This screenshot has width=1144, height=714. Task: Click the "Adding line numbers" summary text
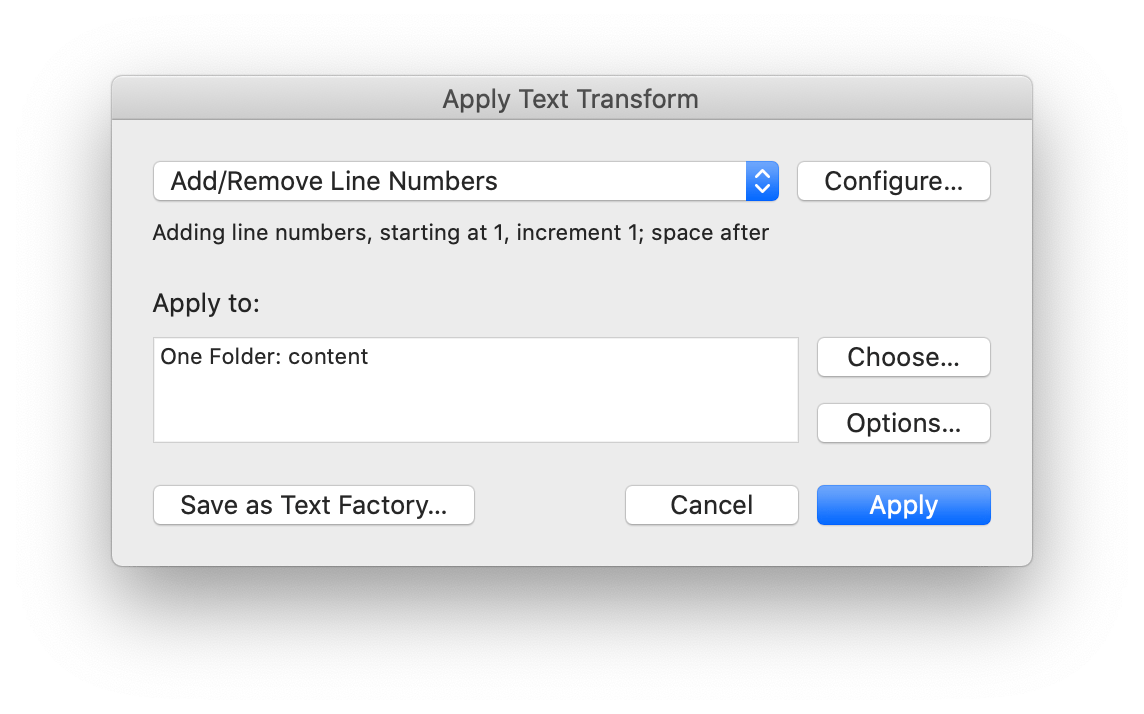click(x=262, y=234)
